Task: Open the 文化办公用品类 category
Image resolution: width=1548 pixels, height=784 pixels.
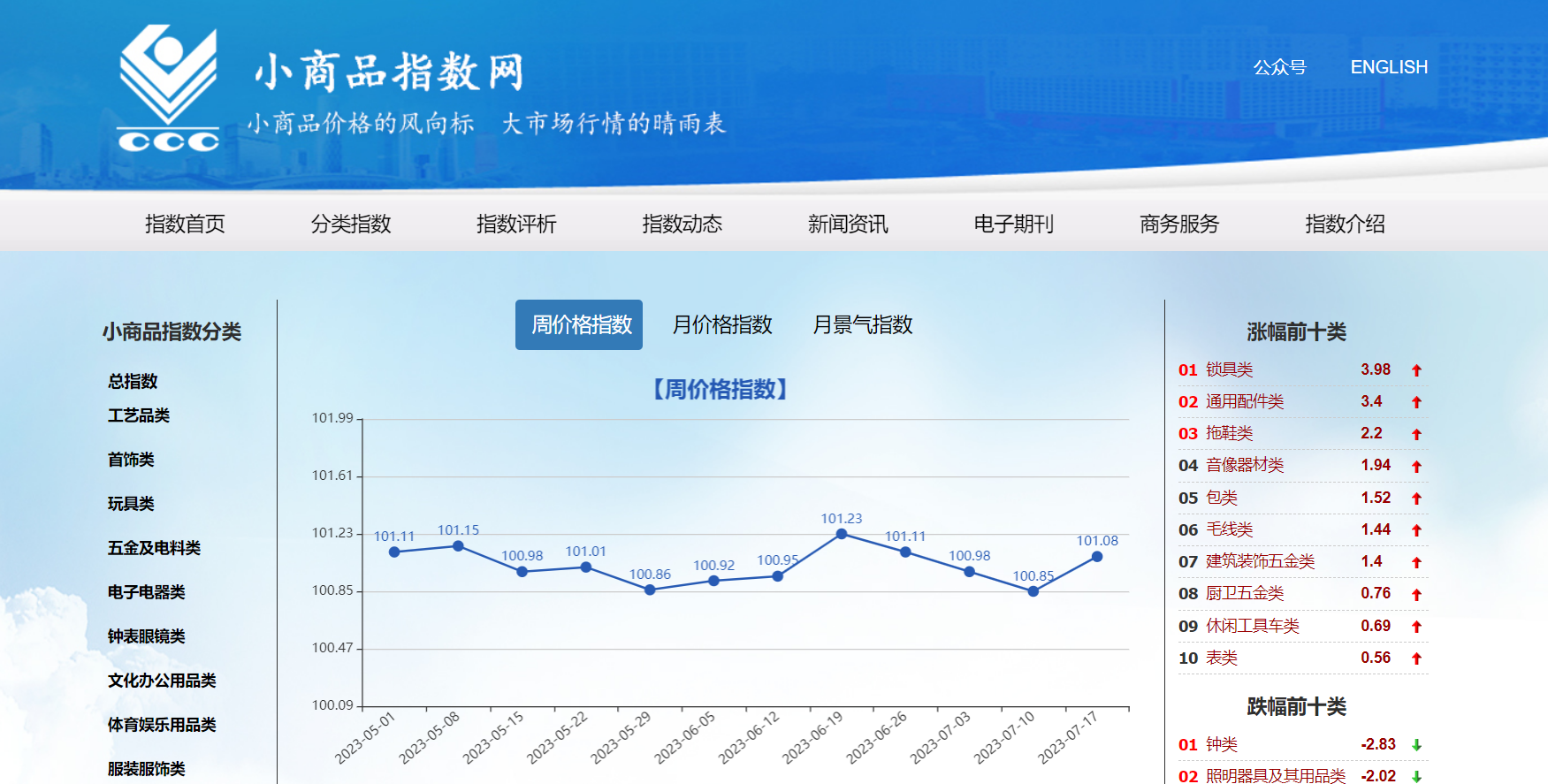Action: coord(162,681)
